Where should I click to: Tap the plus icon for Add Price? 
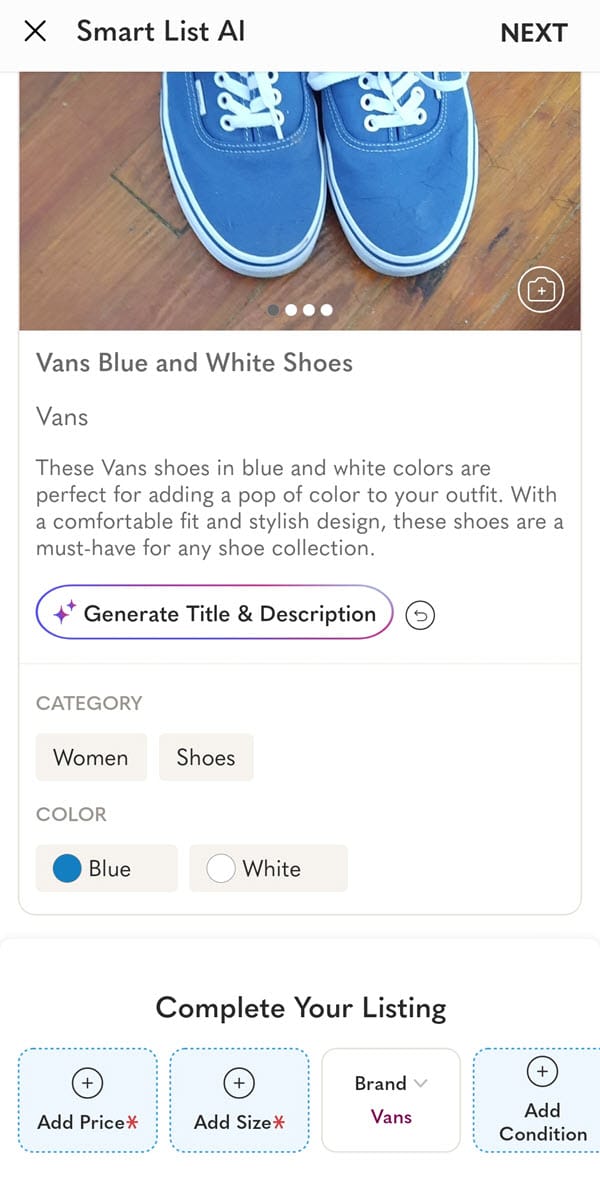[x=87, y=1082]
